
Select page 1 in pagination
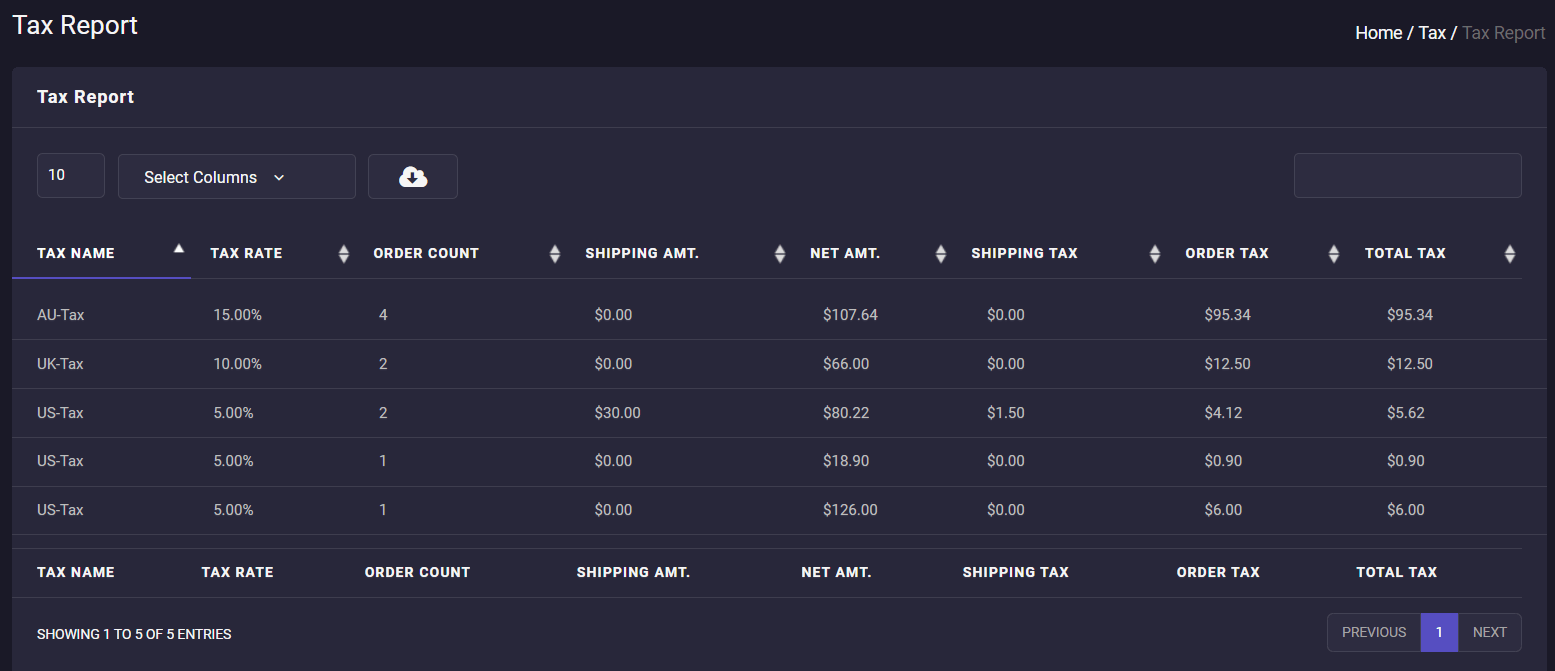1439,632
